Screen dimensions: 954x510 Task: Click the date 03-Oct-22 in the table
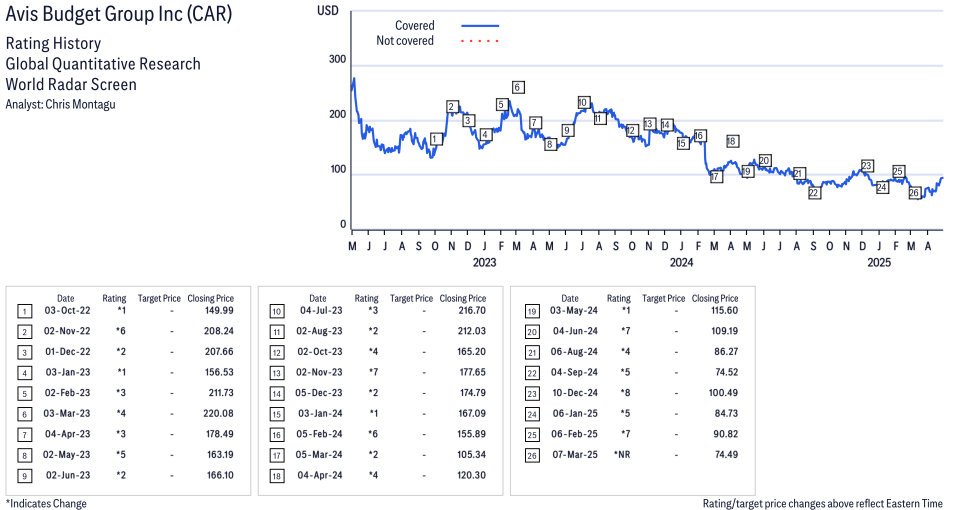click(67, 310)
